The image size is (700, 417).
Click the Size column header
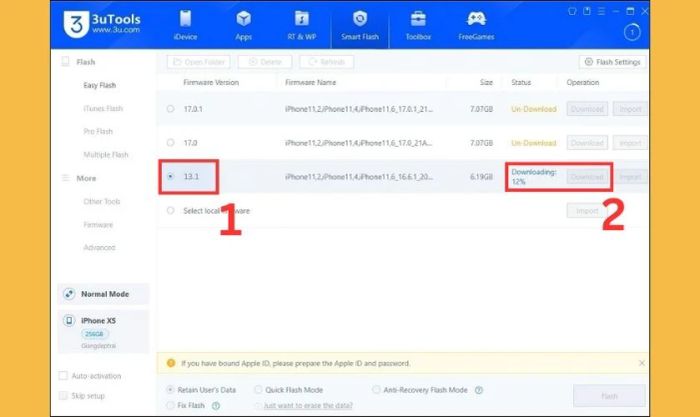[x=486, y=82]
